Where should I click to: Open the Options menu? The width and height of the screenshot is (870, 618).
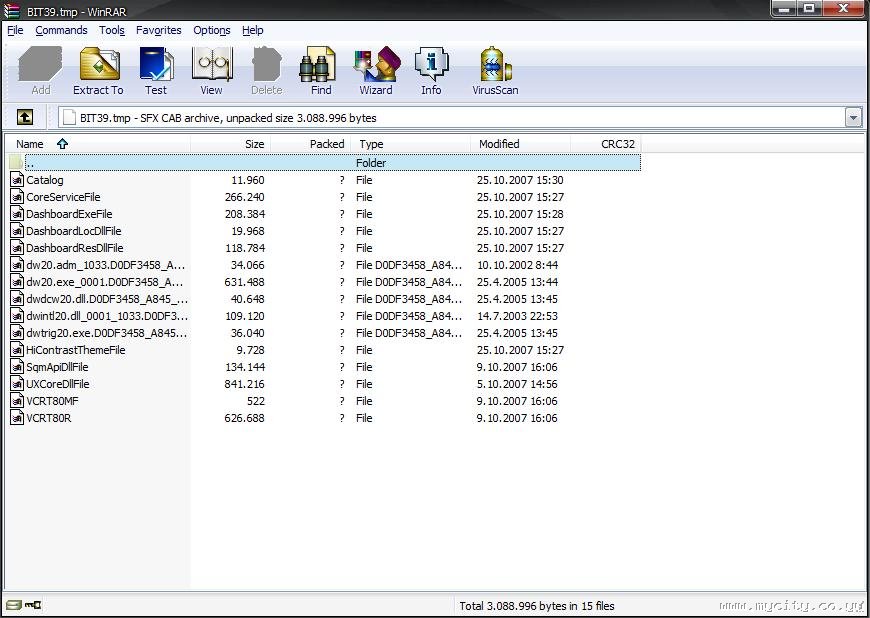pos(211,31)
